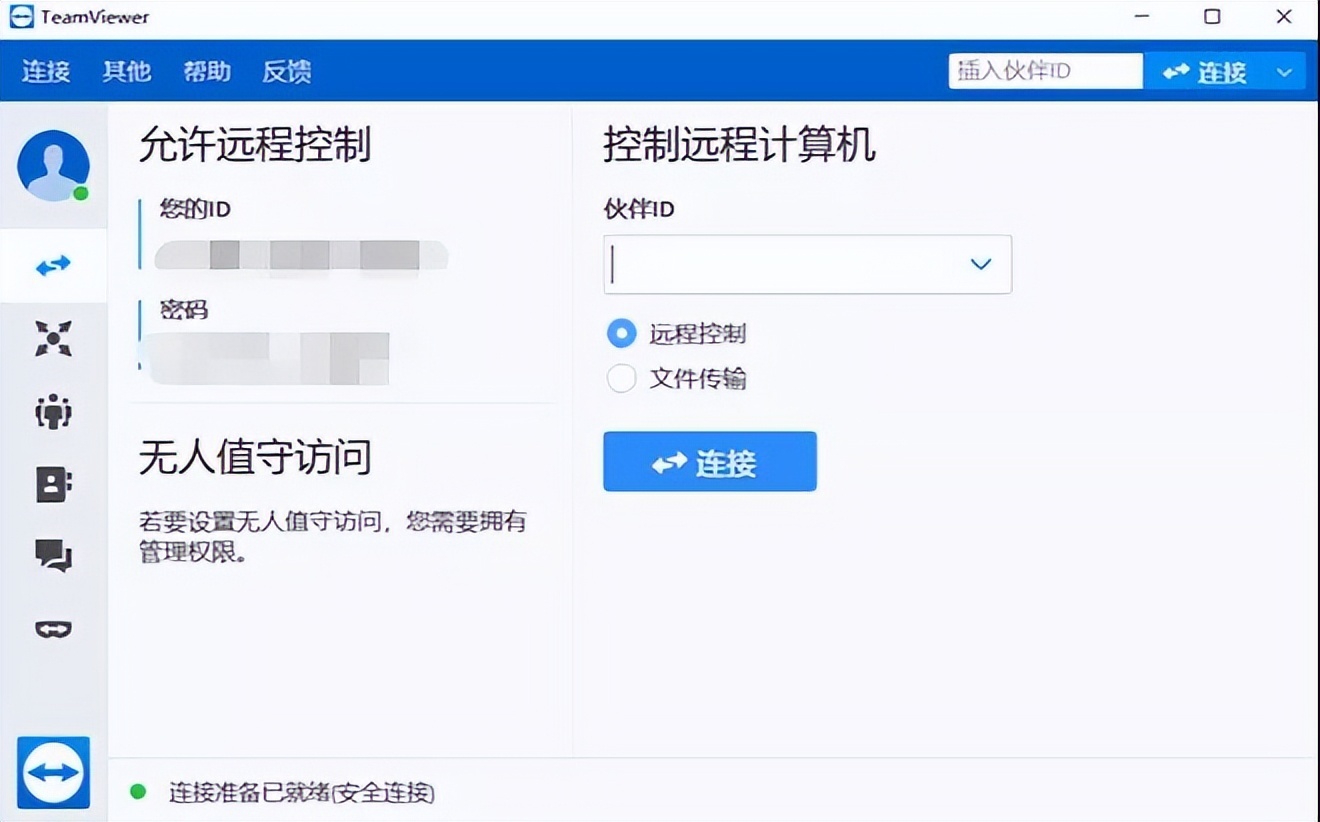
Task: Focus the 伙伴ID input field
Action: (808, 264)
